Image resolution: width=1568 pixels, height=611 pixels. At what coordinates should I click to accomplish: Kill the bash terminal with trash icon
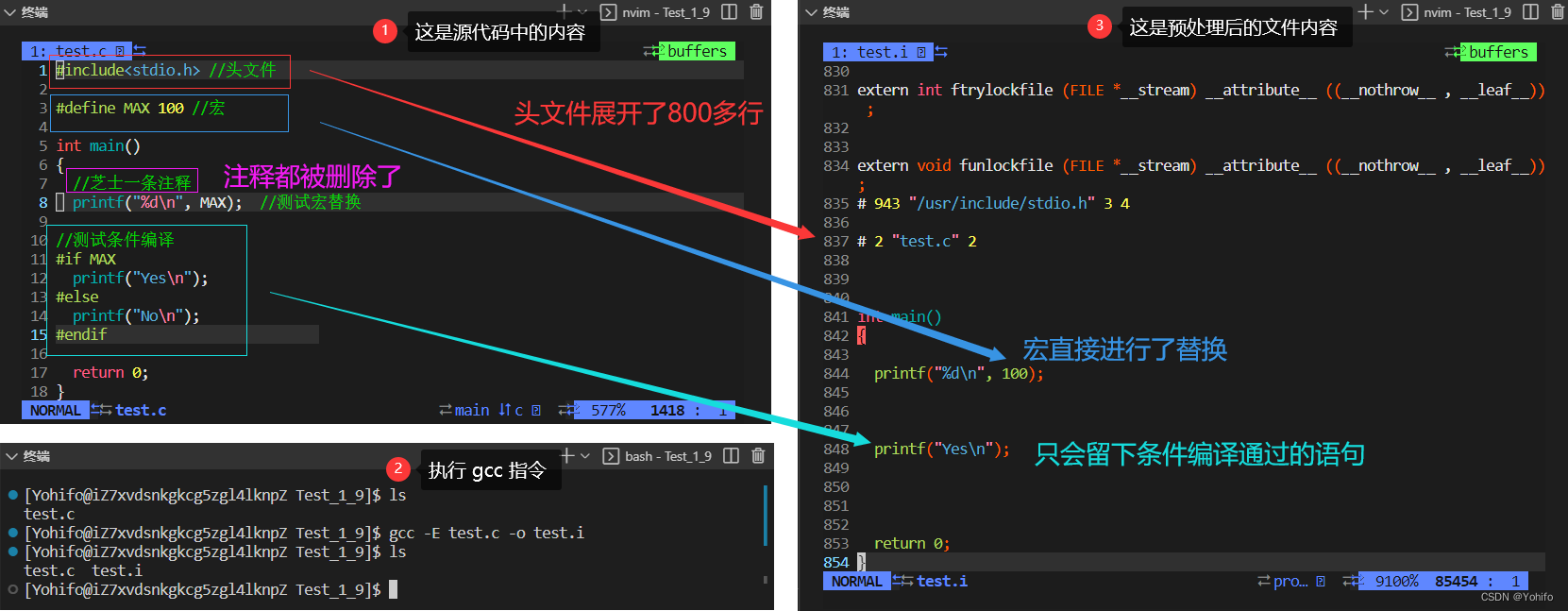758,456
